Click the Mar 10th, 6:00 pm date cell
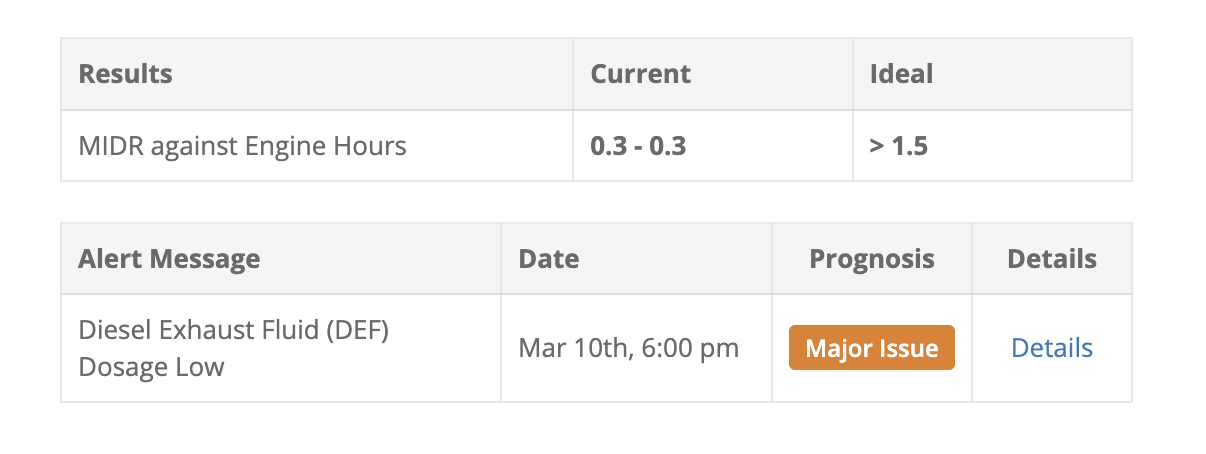 (628, 348)
